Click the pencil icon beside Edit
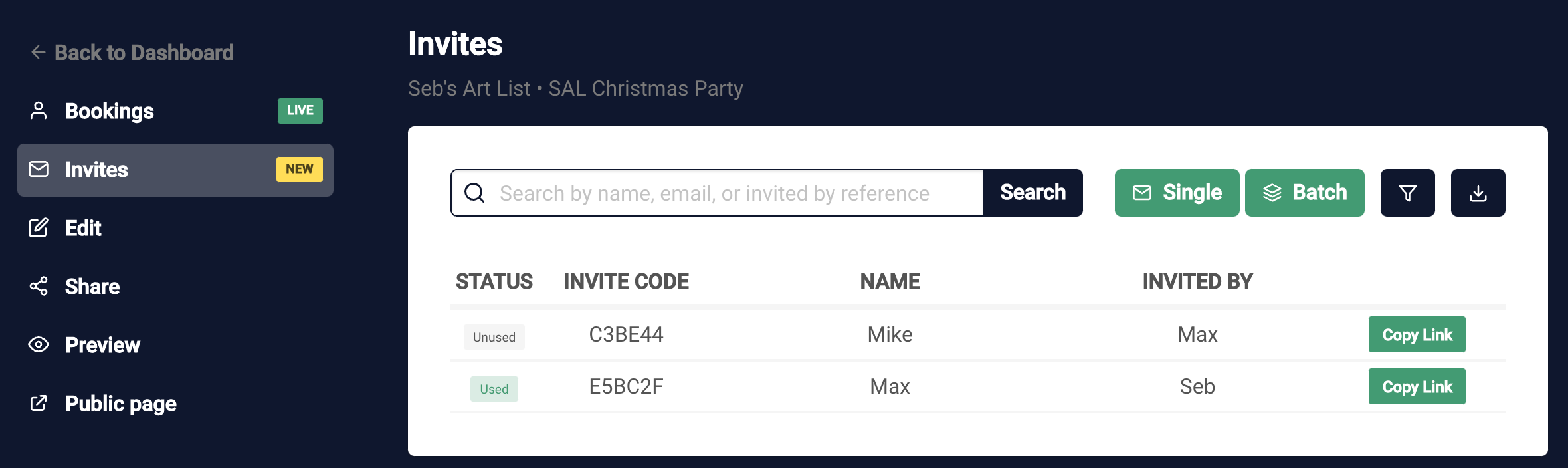1568x468 pixels. pos(39,228)
